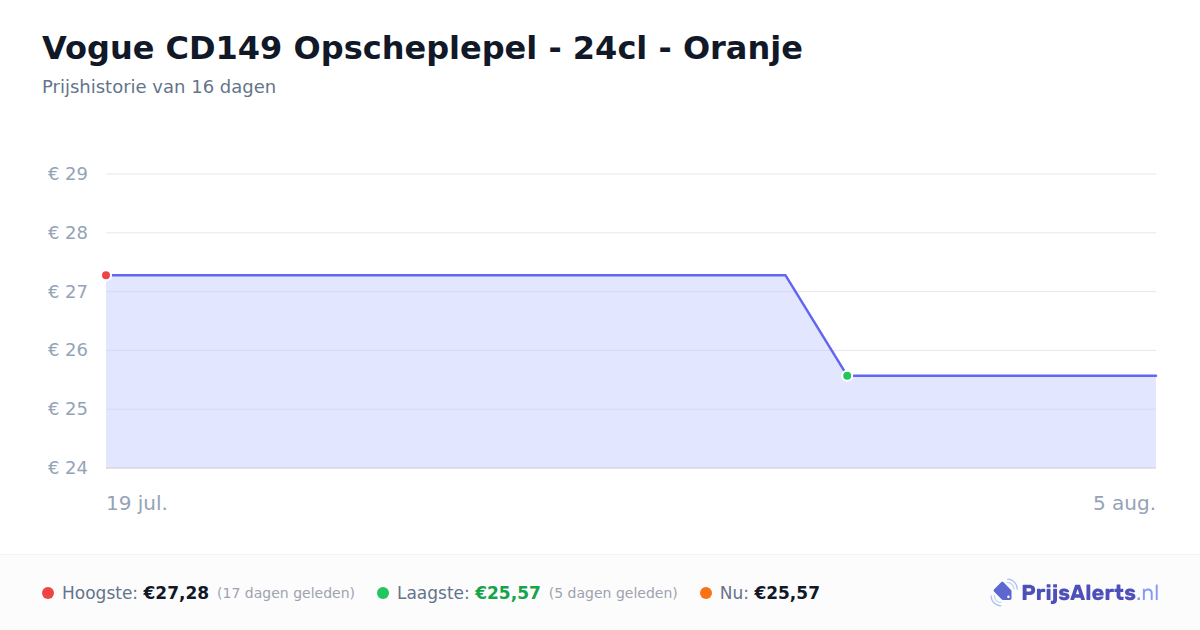Click the green lowest-price dot on chart
The width and height of the screenshot is (1200, 630).
(x=847, y=376)
